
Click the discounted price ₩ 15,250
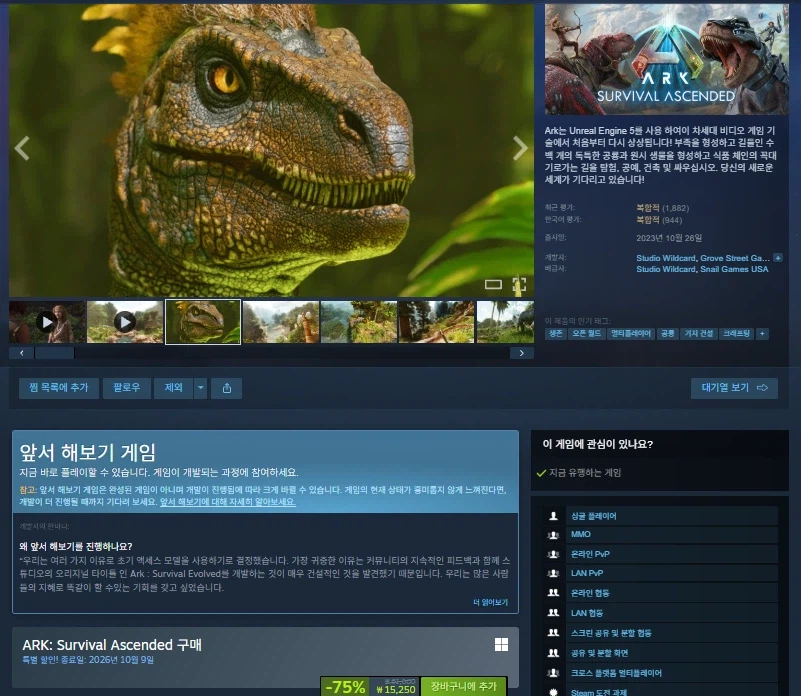point(396,689)
